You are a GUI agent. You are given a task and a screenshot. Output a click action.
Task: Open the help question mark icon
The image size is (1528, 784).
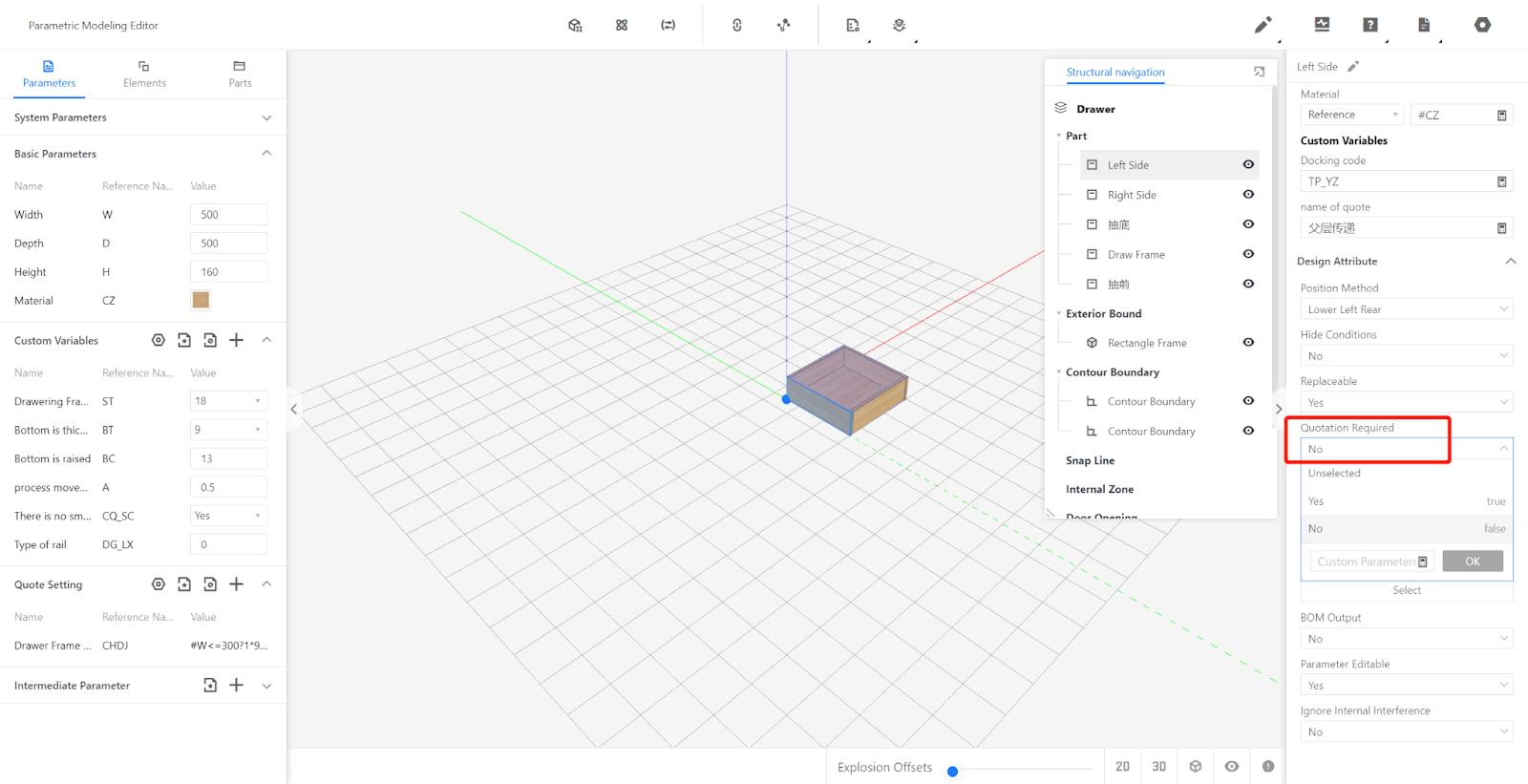coord(1370,25)
